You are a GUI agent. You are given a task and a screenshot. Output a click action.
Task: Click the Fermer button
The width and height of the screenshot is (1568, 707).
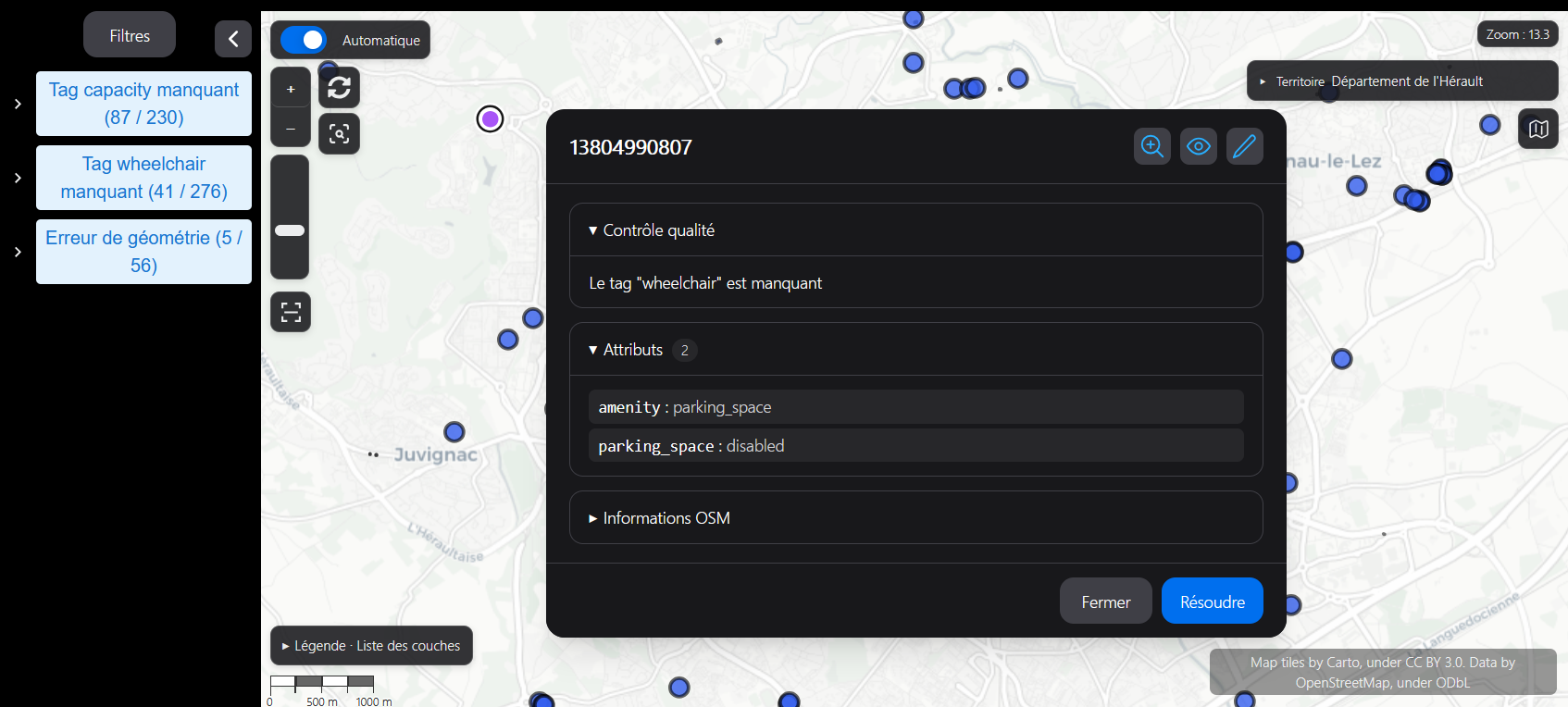pos(1106,602)
